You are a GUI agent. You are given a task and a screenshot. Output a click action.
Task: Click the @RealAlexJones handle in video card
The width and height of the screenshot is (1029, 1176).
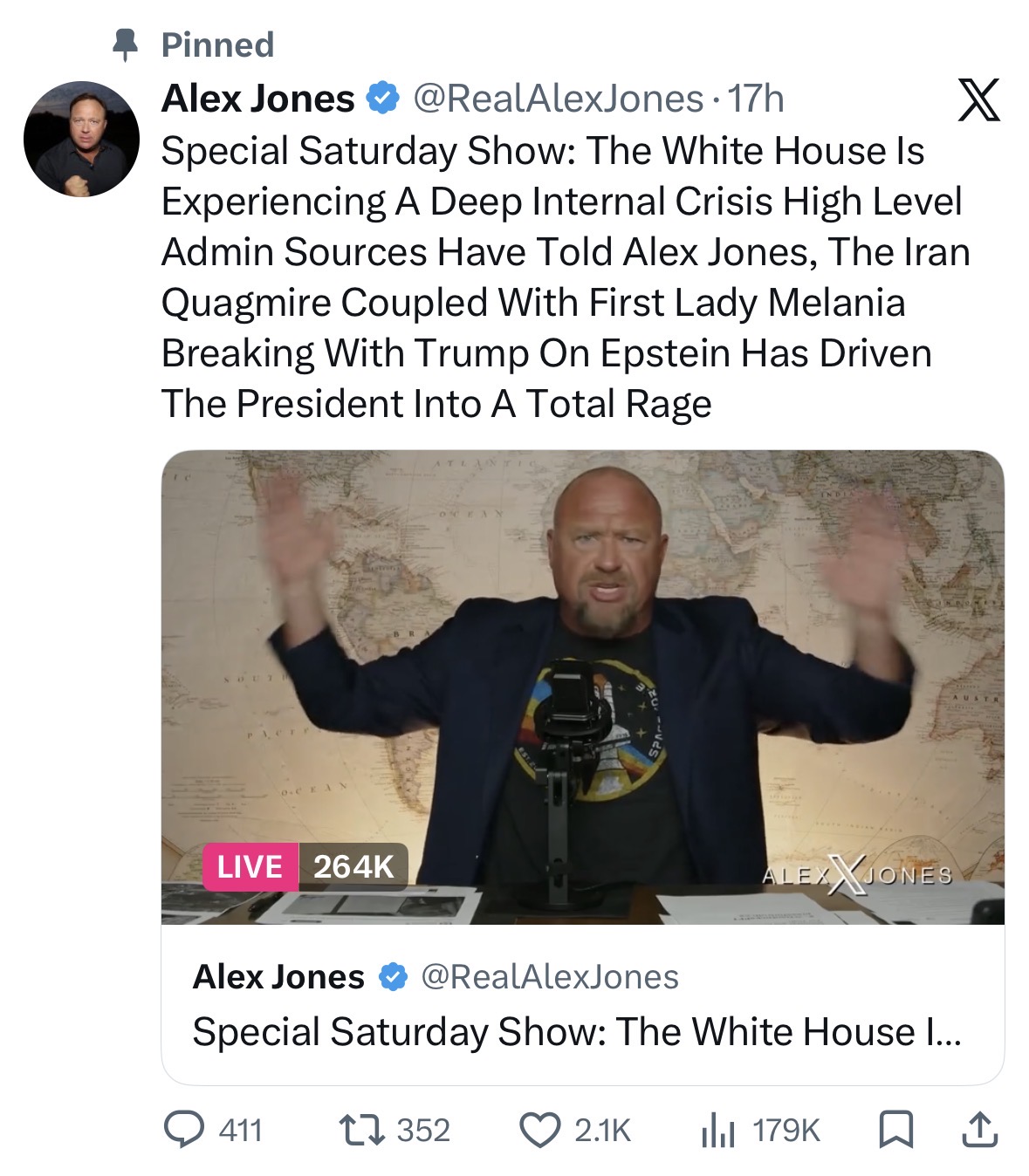(x=550, y=977)
